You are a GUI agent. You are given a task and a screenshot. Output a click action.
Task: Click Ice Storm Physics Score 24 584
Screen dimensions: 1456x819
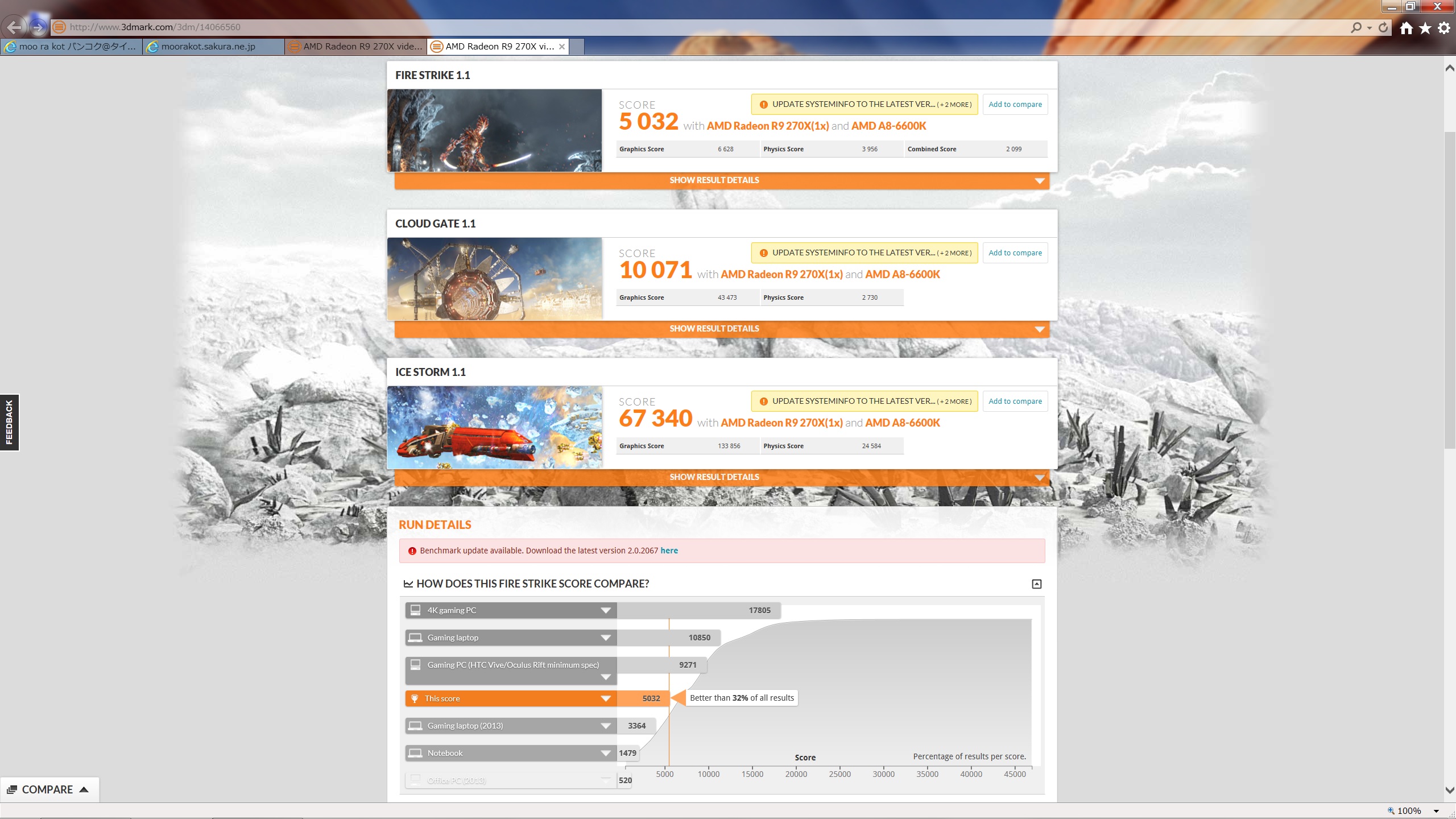(x=871, y=446)
